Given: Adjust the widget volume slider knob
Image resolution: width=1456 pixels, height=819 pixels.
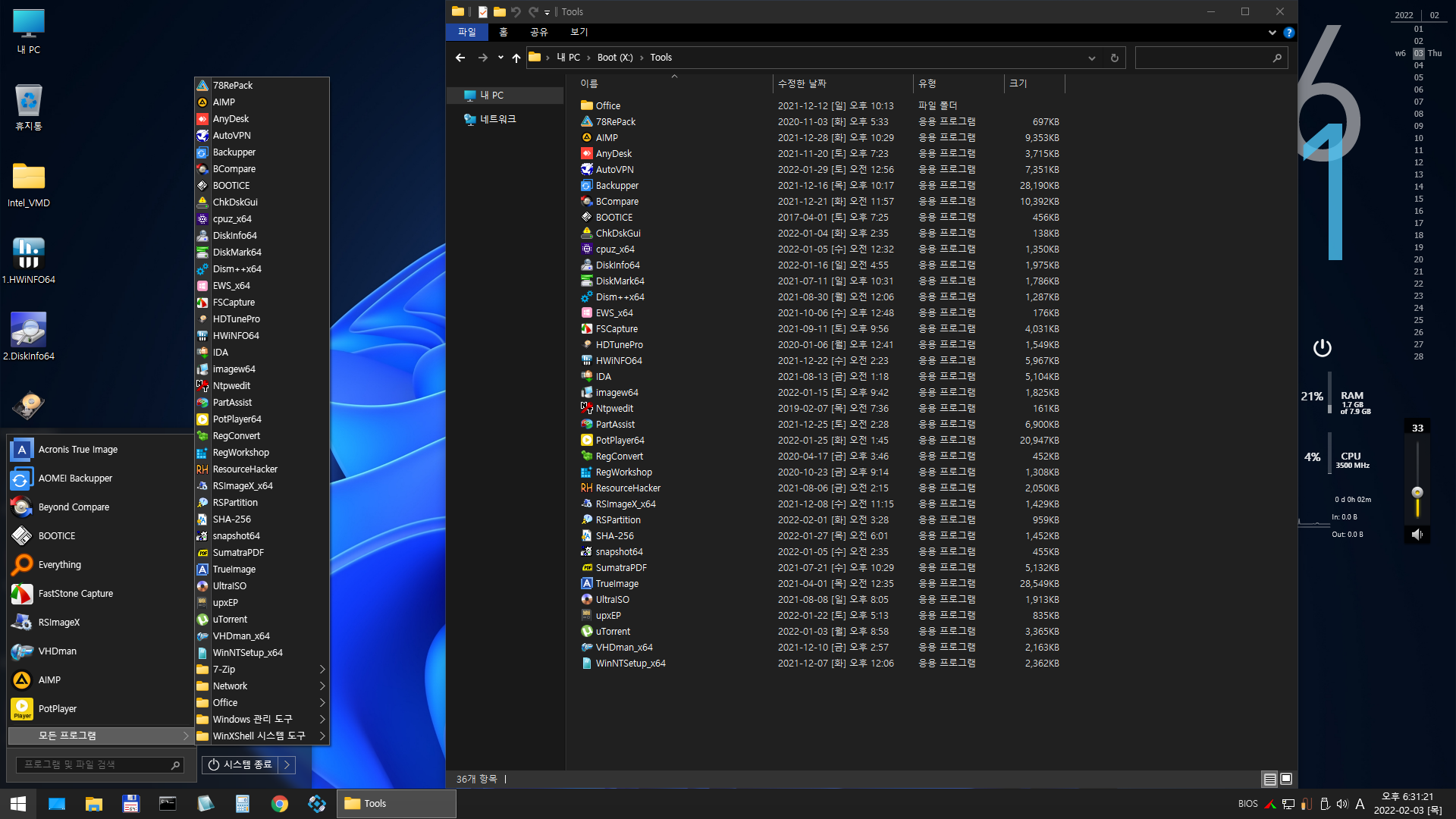Looking at the screenshot, I should point(1417,492).
